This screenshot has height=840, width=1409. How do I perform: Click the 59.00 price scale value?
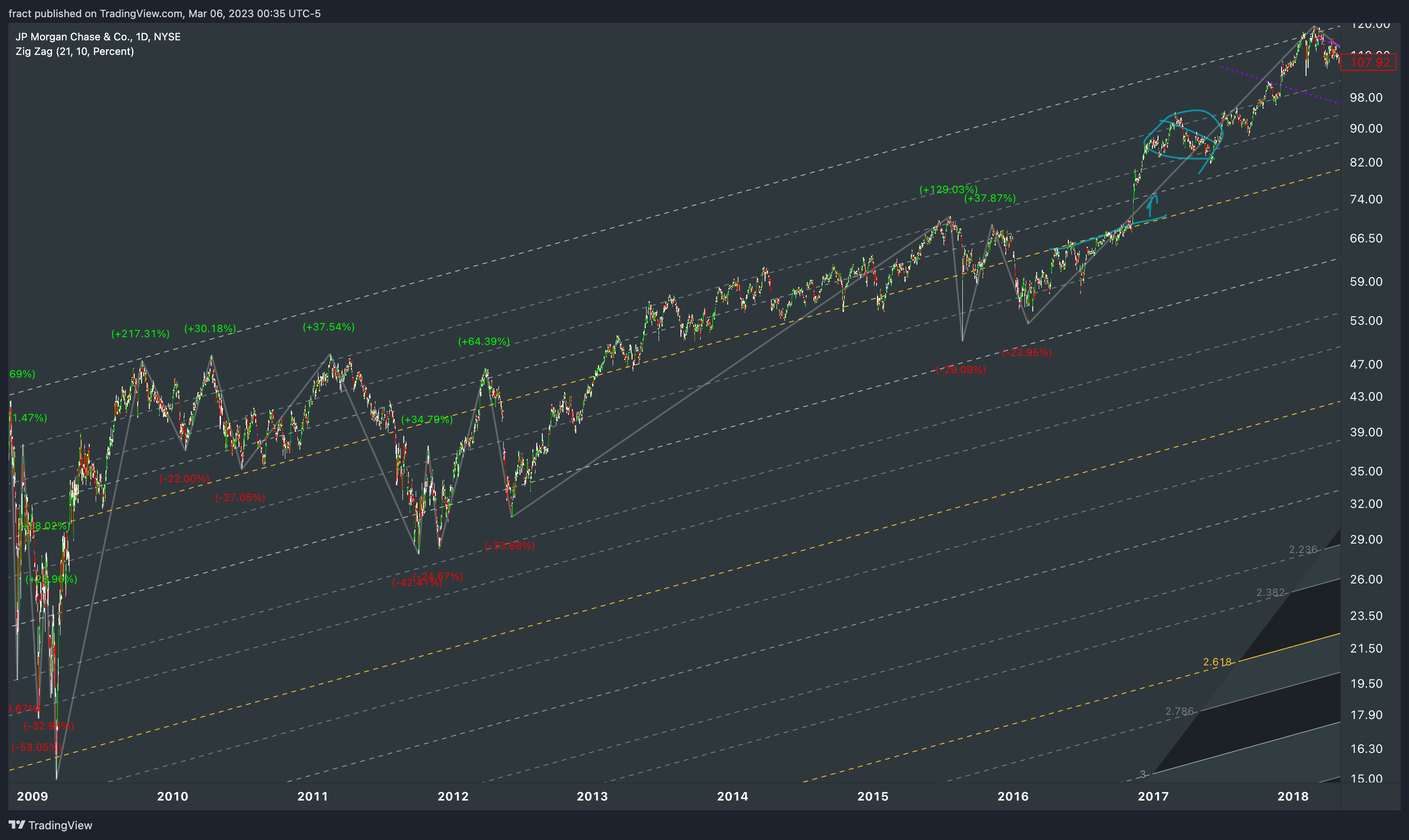(x=1366, y=282)
